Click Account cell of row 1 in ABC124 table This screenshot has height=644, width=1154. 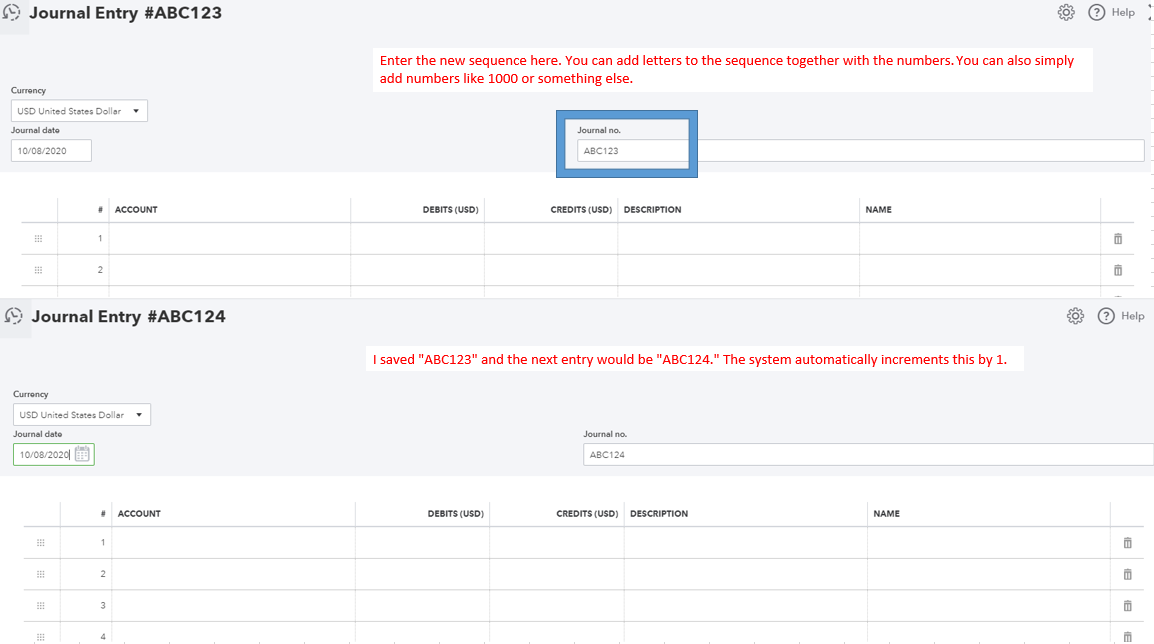(x=233, y=542)
